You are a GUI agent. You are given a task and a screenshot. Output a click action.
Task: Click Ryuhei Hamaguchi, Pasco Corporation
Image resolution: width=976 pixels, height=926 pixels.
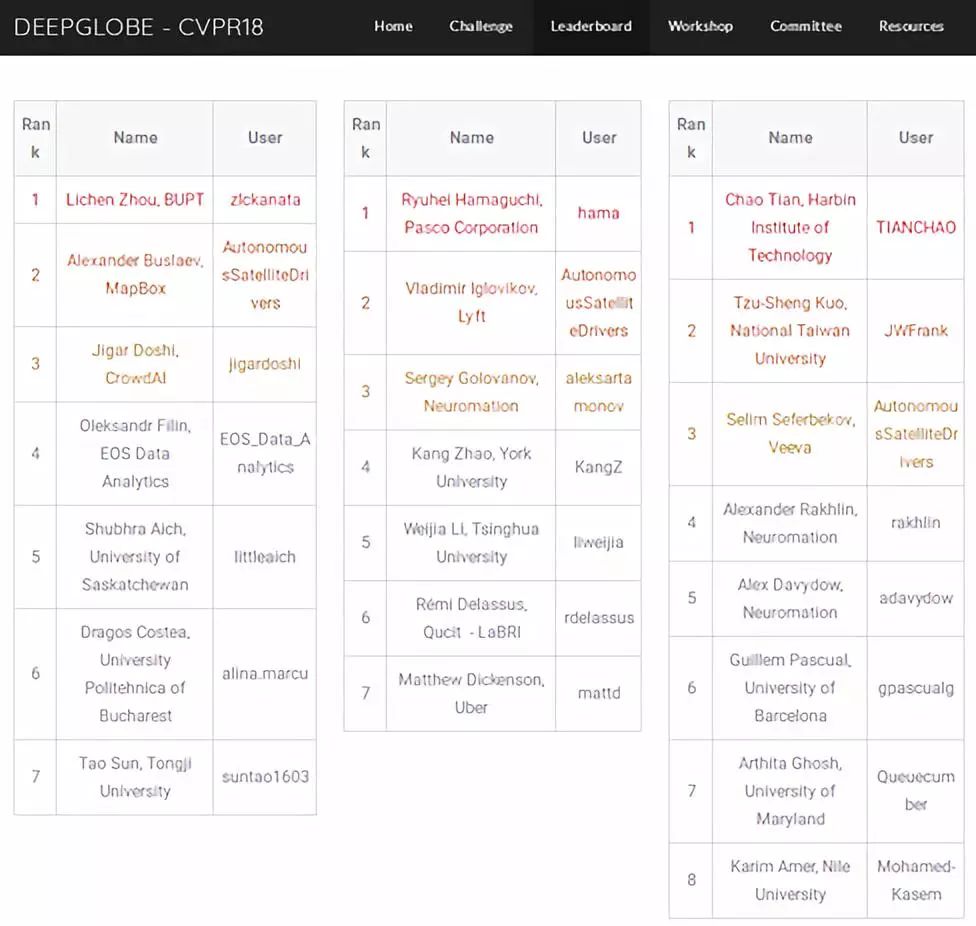click(471, 213)
